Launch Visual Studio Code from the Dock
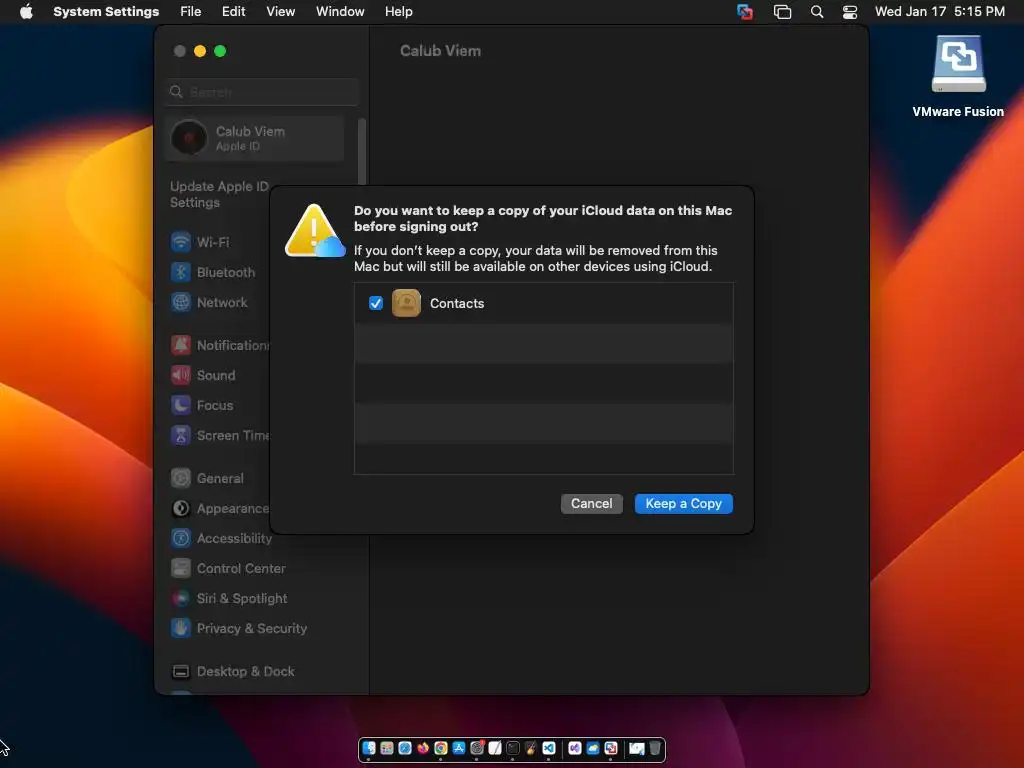 click(549, 748)
